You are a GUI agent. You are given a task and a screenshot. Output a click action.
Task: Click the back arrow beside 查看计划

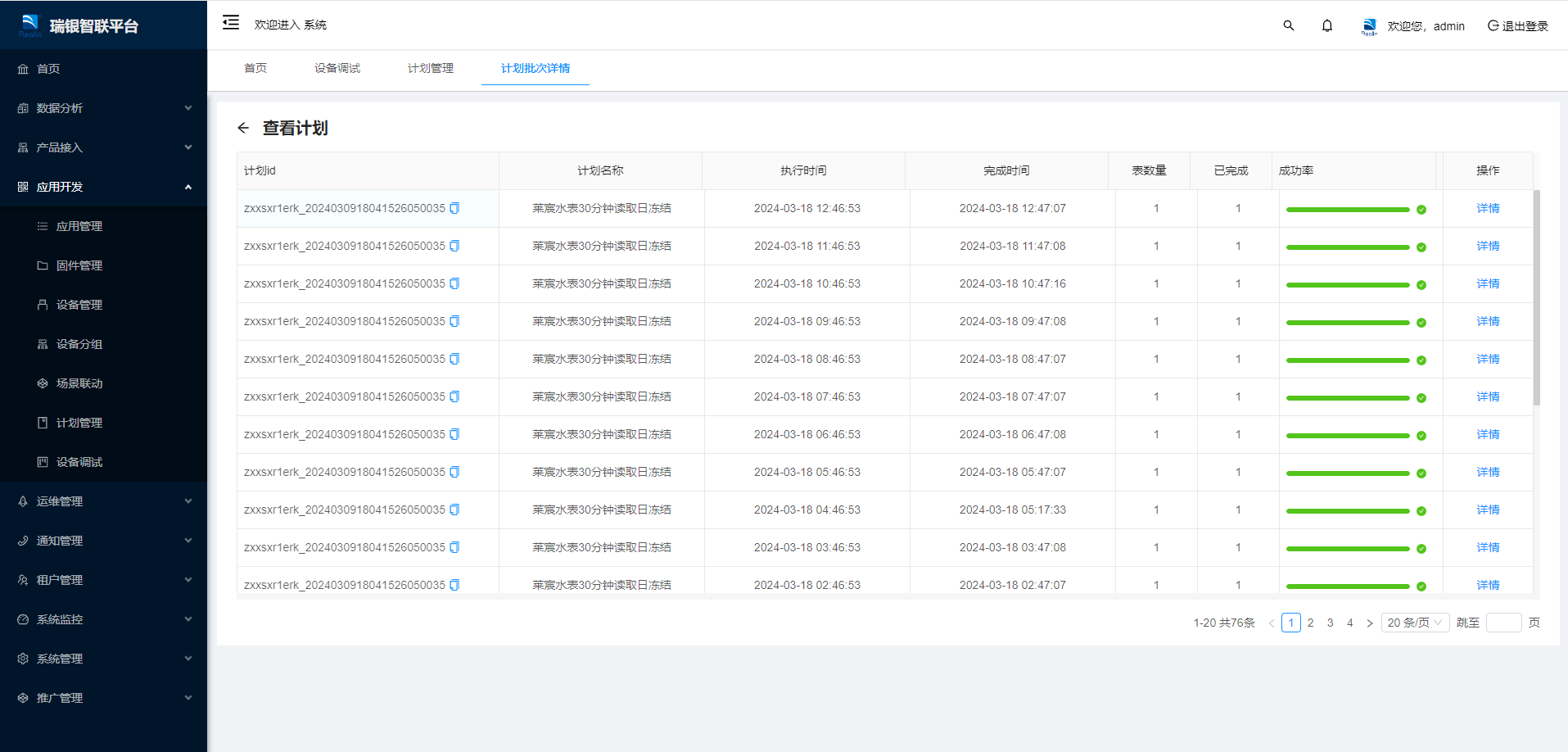[243, 128]
